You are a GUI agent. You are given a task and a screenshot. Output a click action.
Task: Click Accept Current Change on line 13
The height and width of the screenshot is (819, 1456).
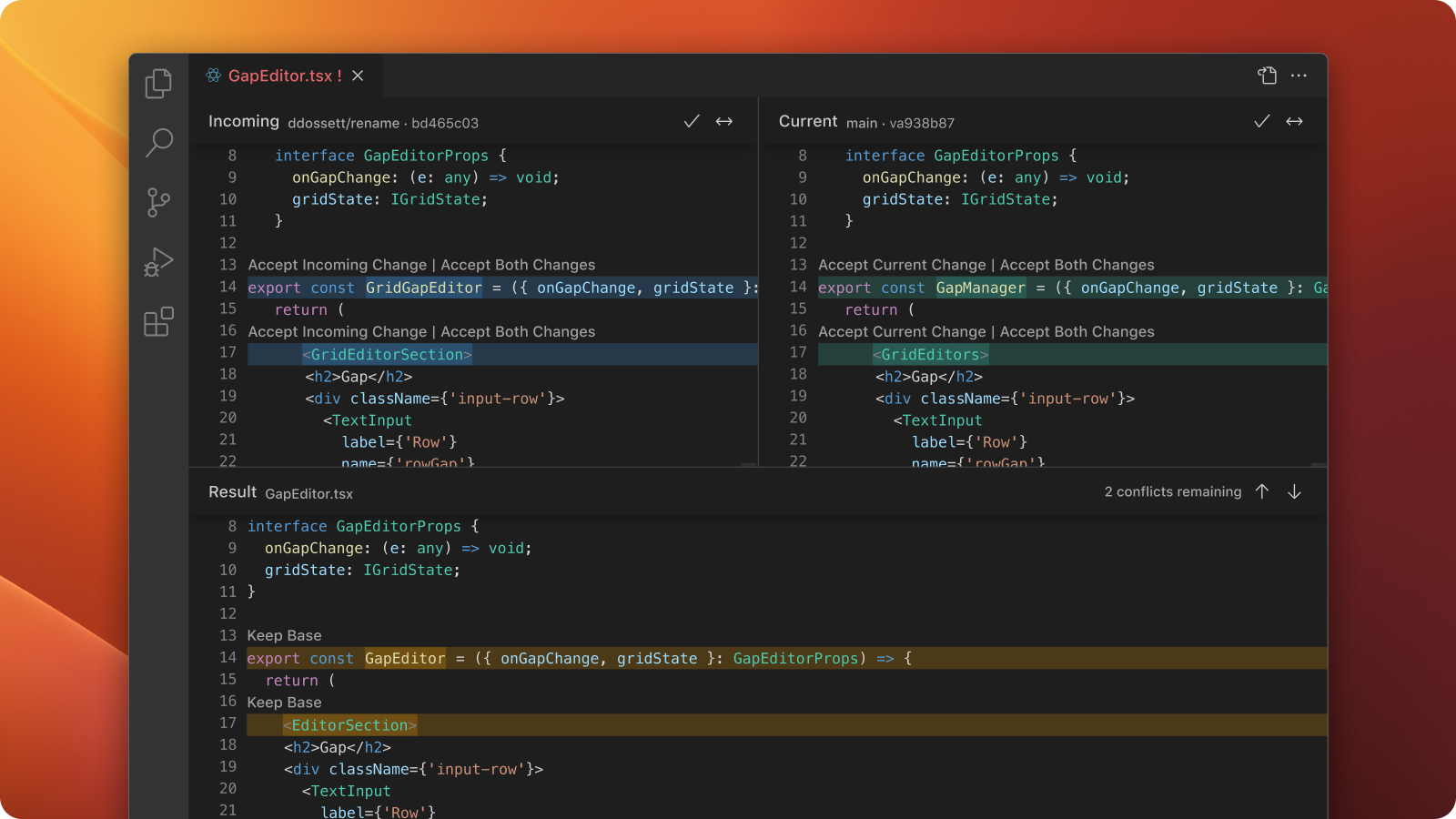[x=902, y=265]
